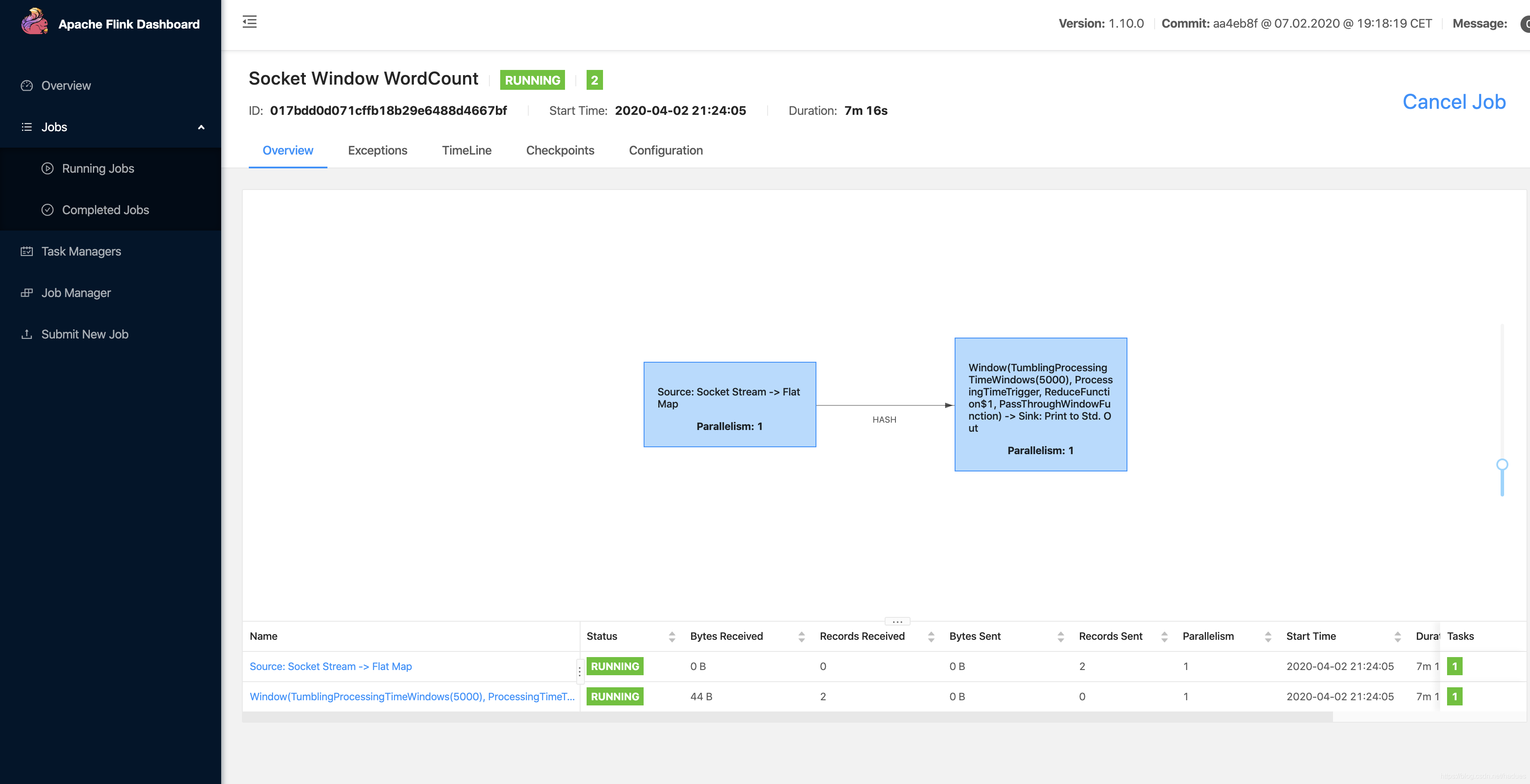Sort table by Records Sent arrows

1164,636
